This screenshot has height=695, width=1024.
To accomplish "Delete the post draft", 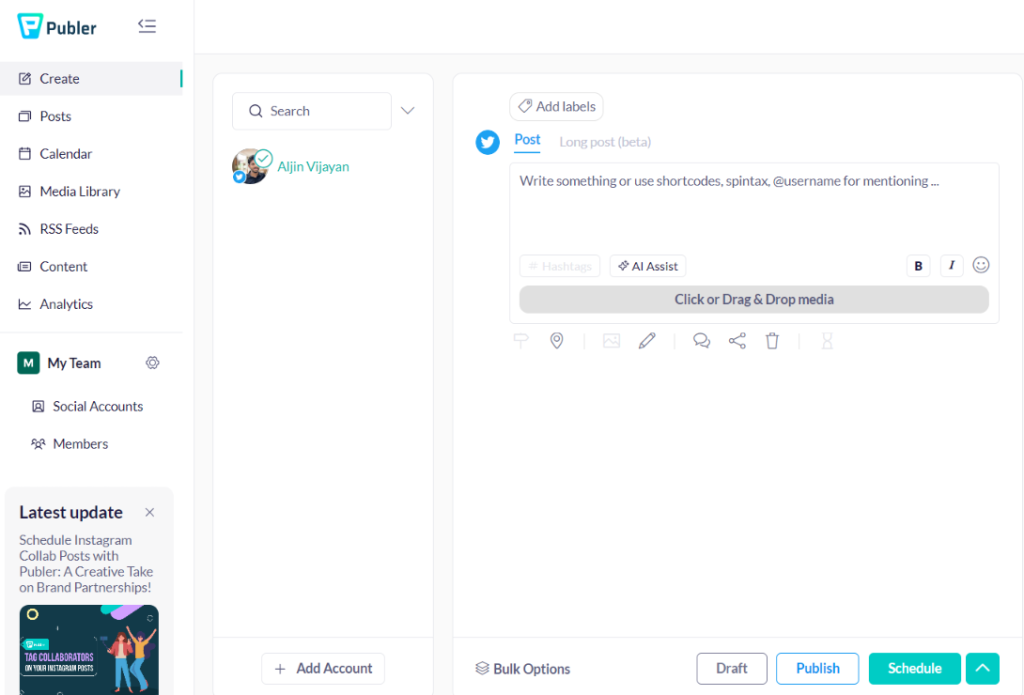I will [771, 341].
